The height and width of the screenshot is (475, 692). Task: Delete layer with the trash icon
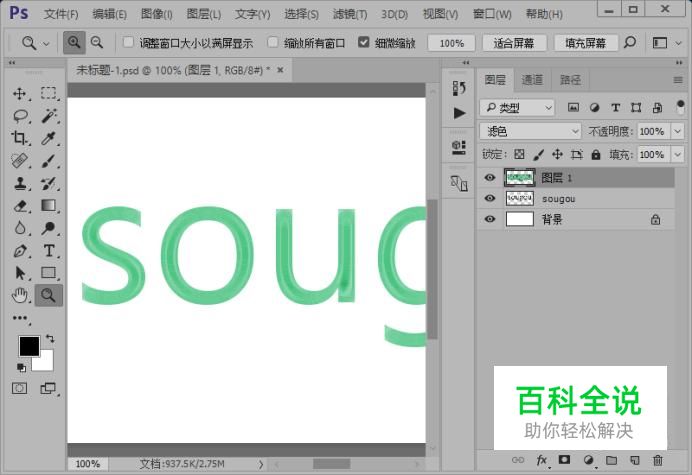point(658,460)
